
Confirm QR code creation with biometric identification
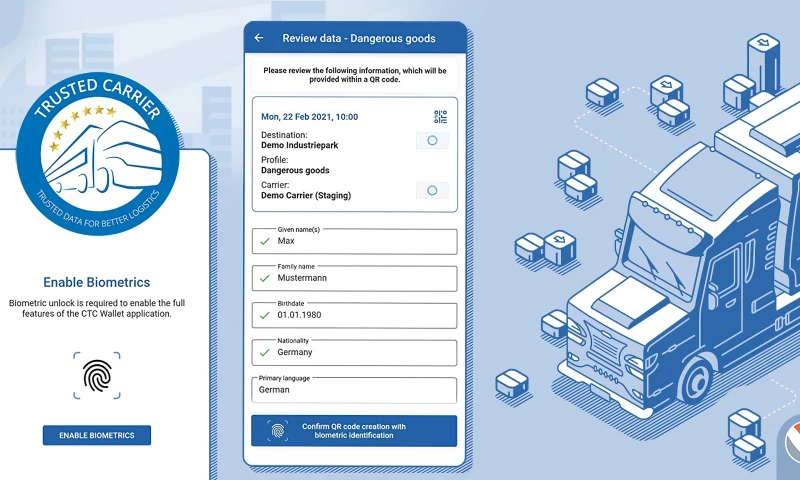[x=354, y=431]
